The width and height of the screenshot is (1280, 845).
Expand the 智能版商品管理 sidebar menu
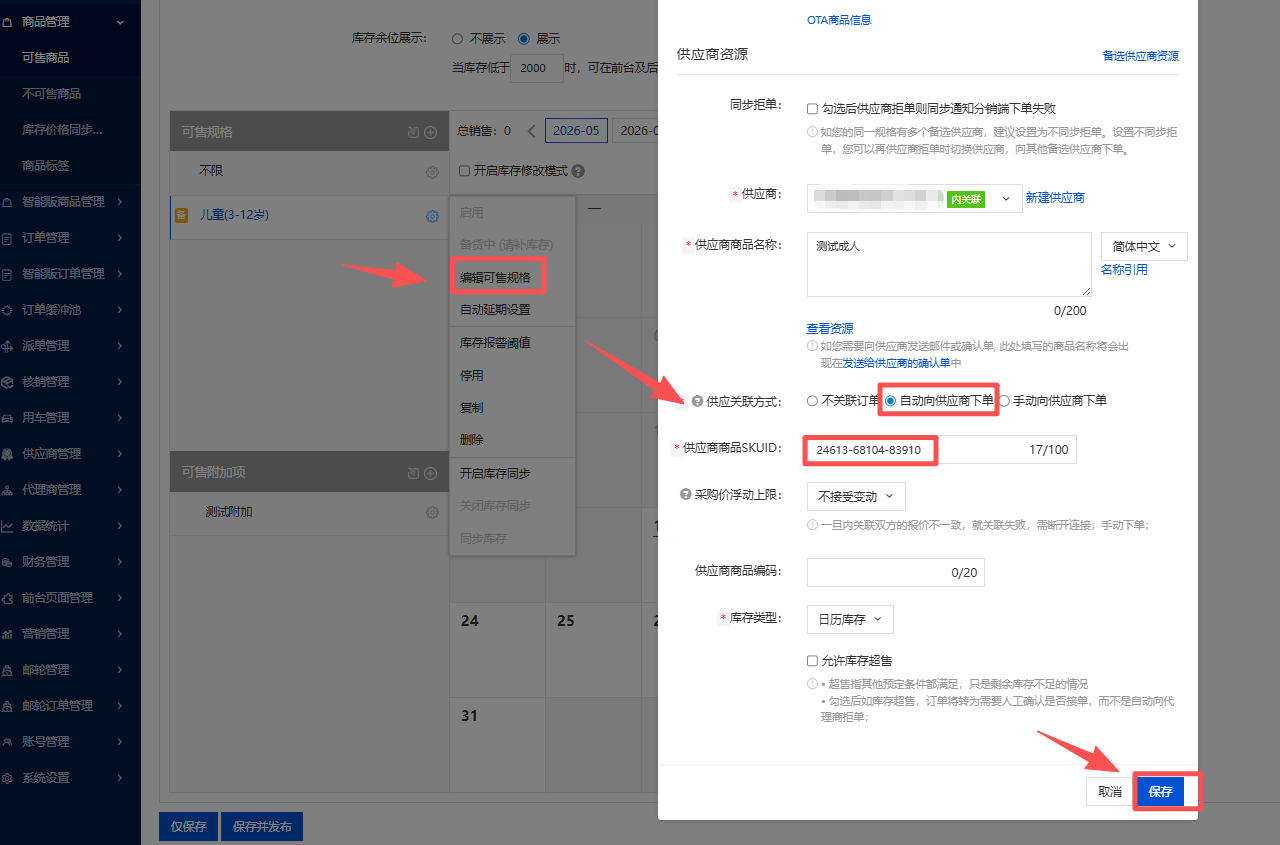120,202
